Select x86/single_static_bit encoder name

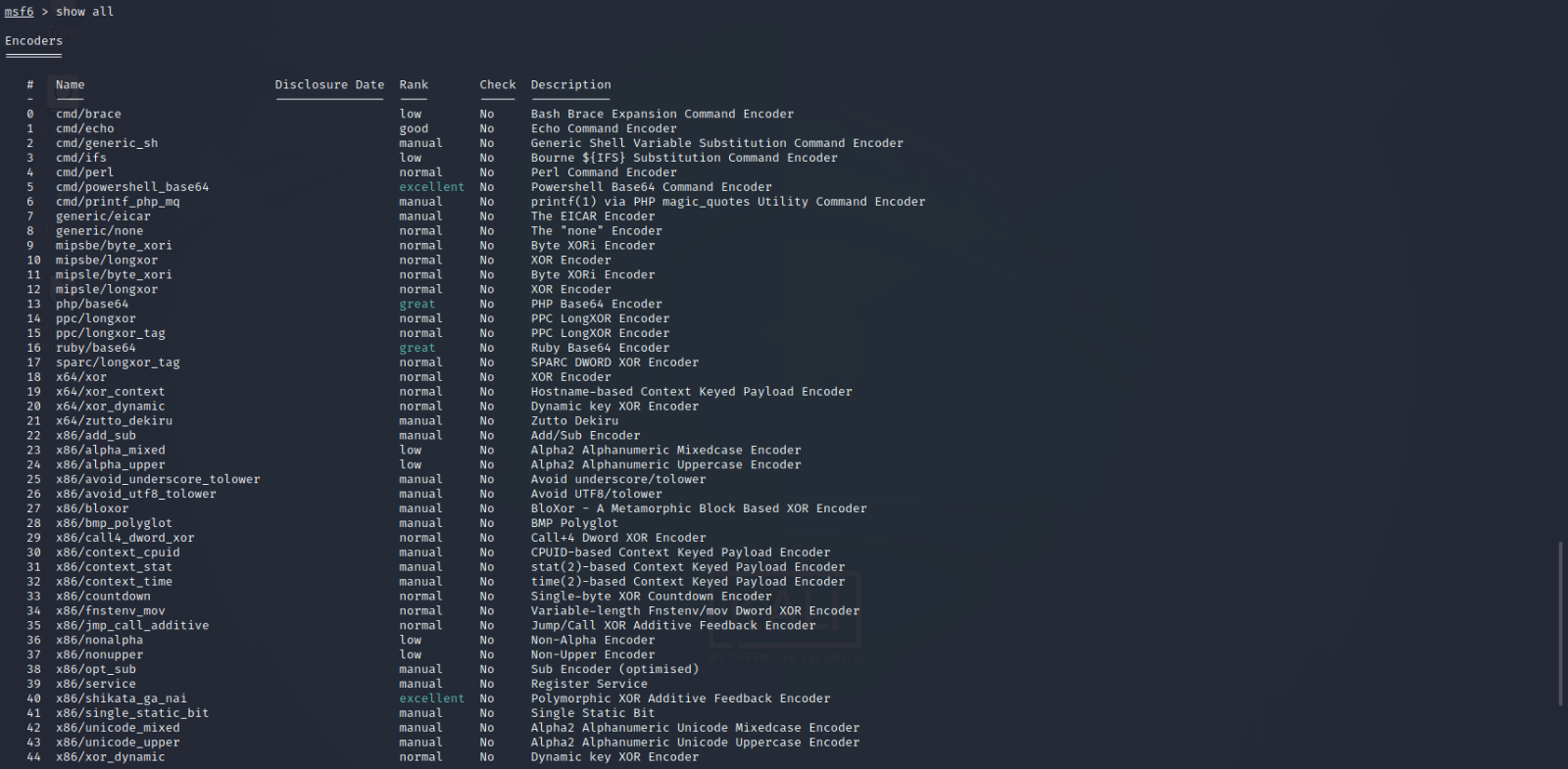[132, 713]
